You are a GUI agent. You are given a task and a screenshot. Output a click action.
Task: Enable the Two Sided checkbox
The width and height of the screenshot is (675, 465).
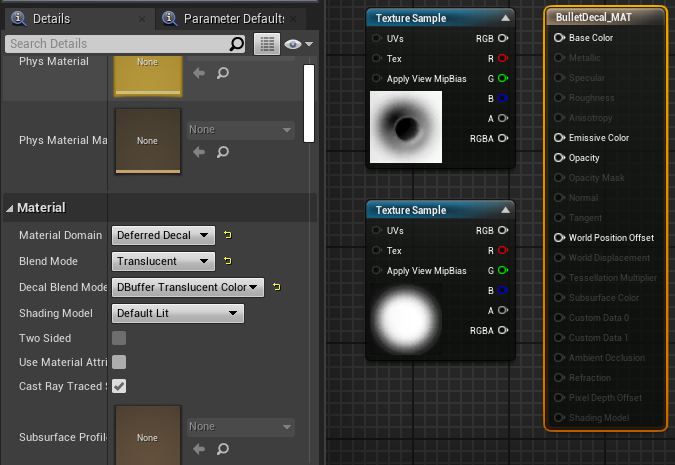(x=119, y=339)
